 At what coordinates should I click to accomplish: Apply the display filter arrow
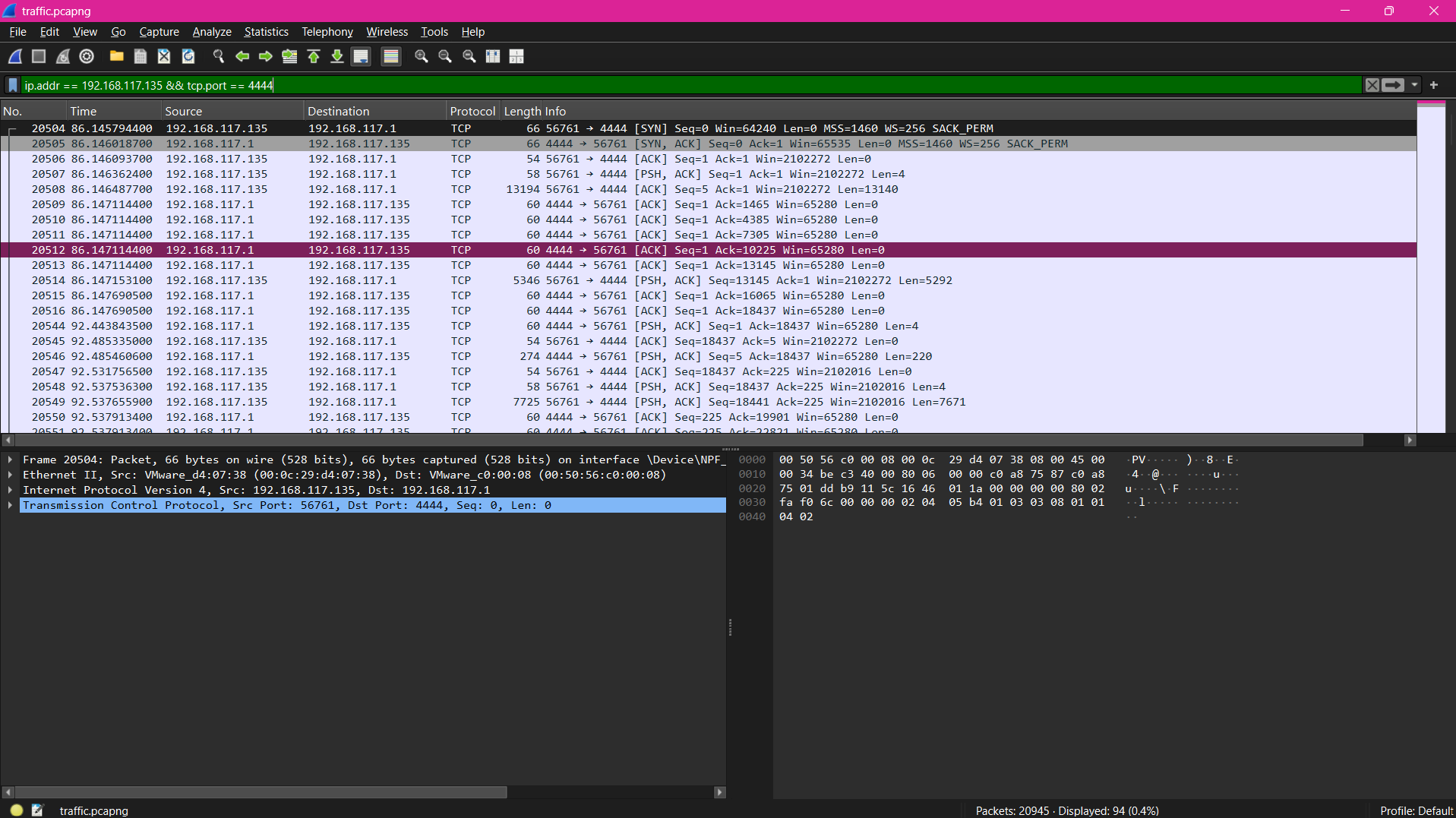[1393, 85]
